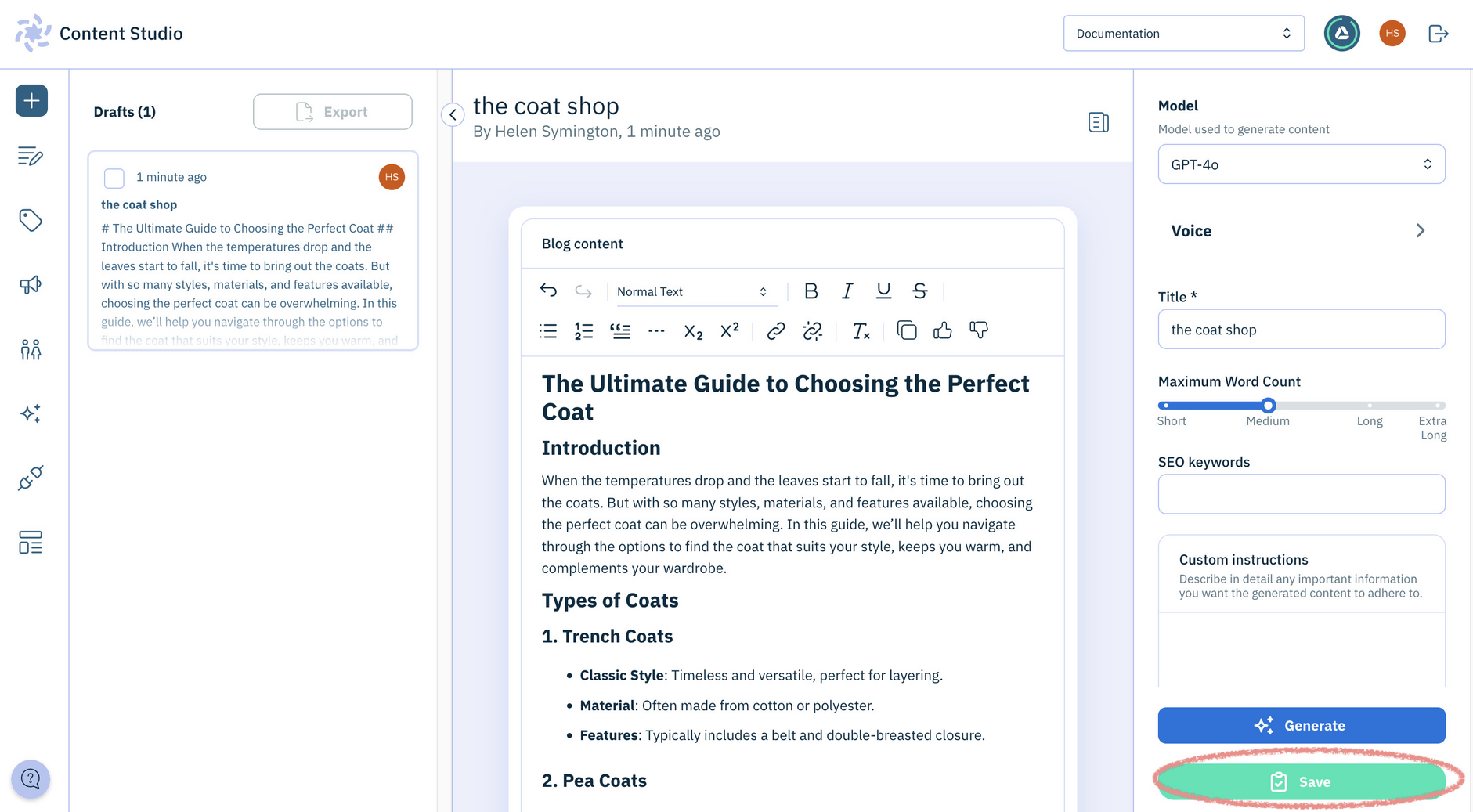
Task: Click the Blog content section label
Action: click(x=582, y=244)
